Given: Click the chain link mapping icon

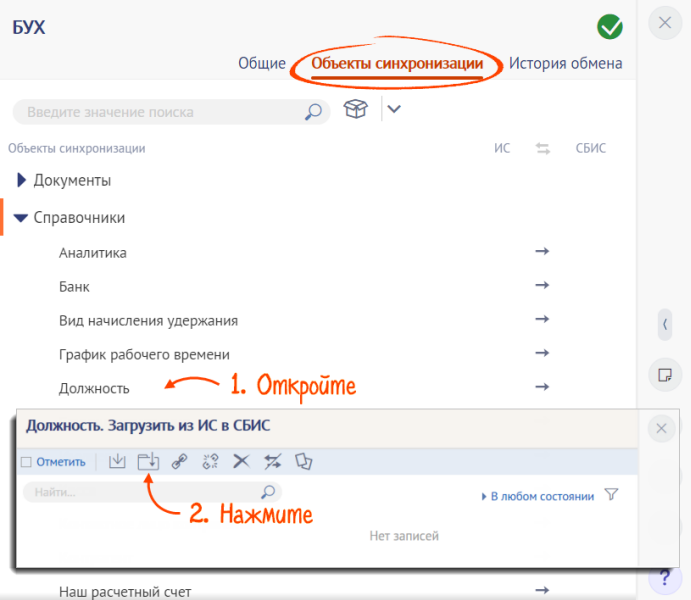Looking at the screenshot, I should click(179, 461).
